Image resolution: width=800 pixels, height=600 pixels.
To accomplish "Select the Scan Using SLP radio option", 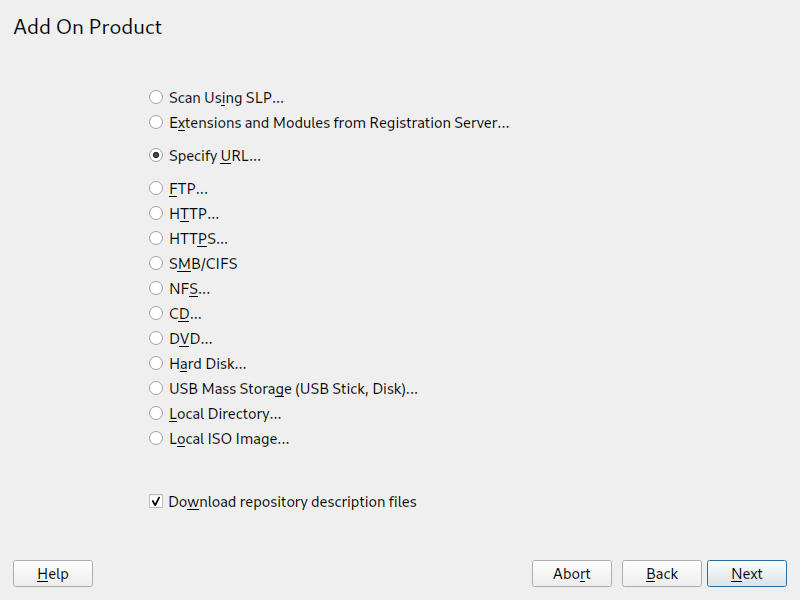I will (x=156, y=98).
